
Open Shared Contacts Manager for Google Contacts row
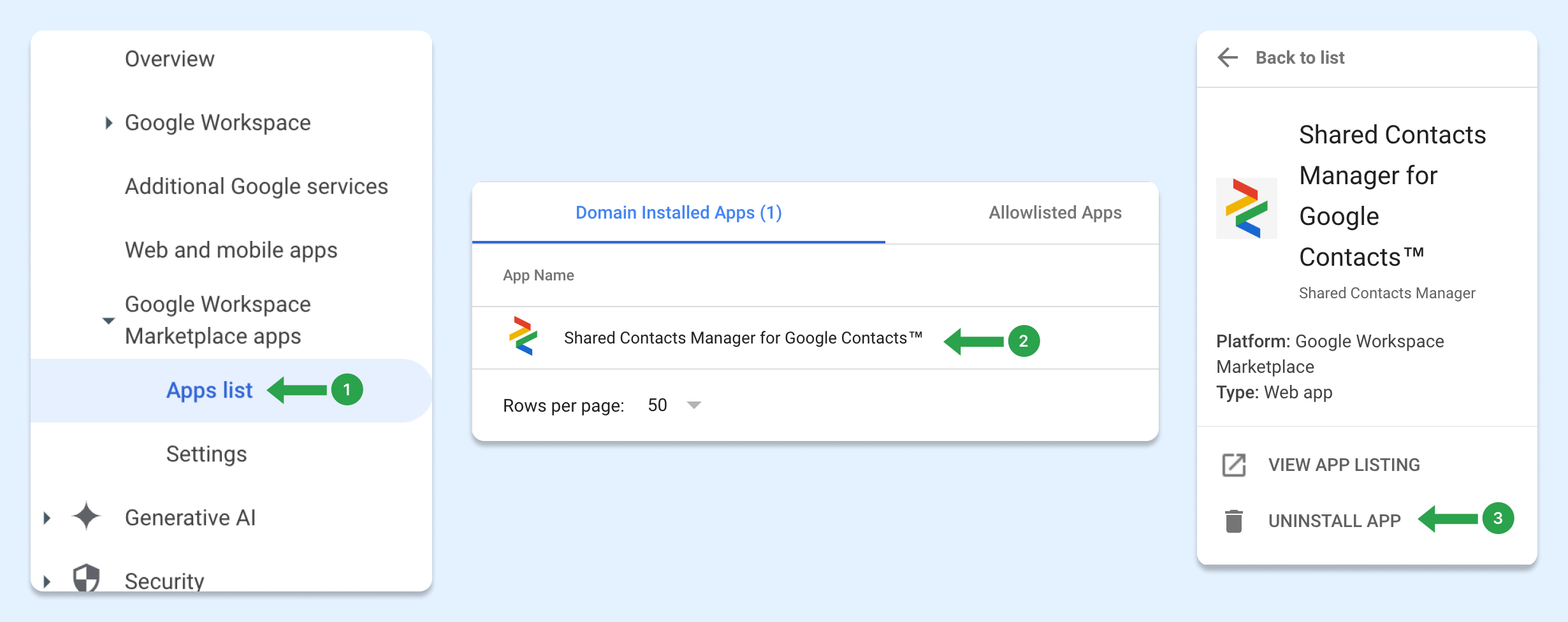815,338
